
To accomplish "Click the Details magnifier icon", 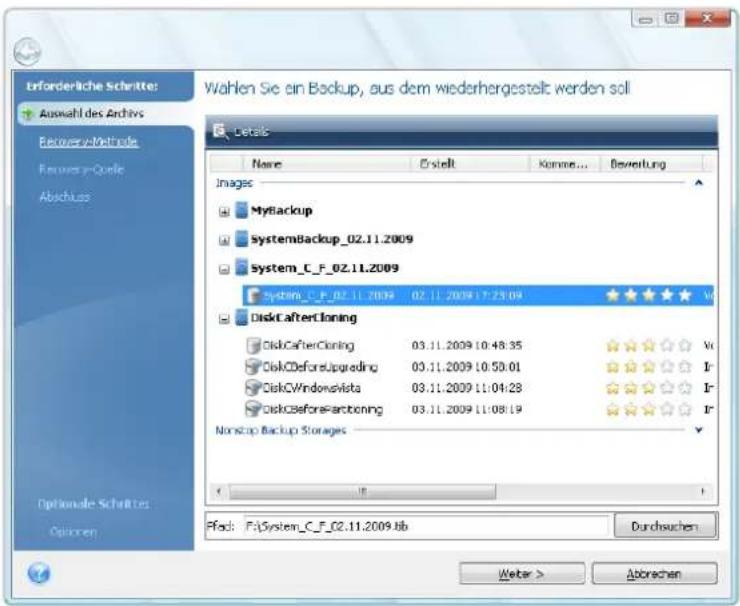I will tap(220, 131).
